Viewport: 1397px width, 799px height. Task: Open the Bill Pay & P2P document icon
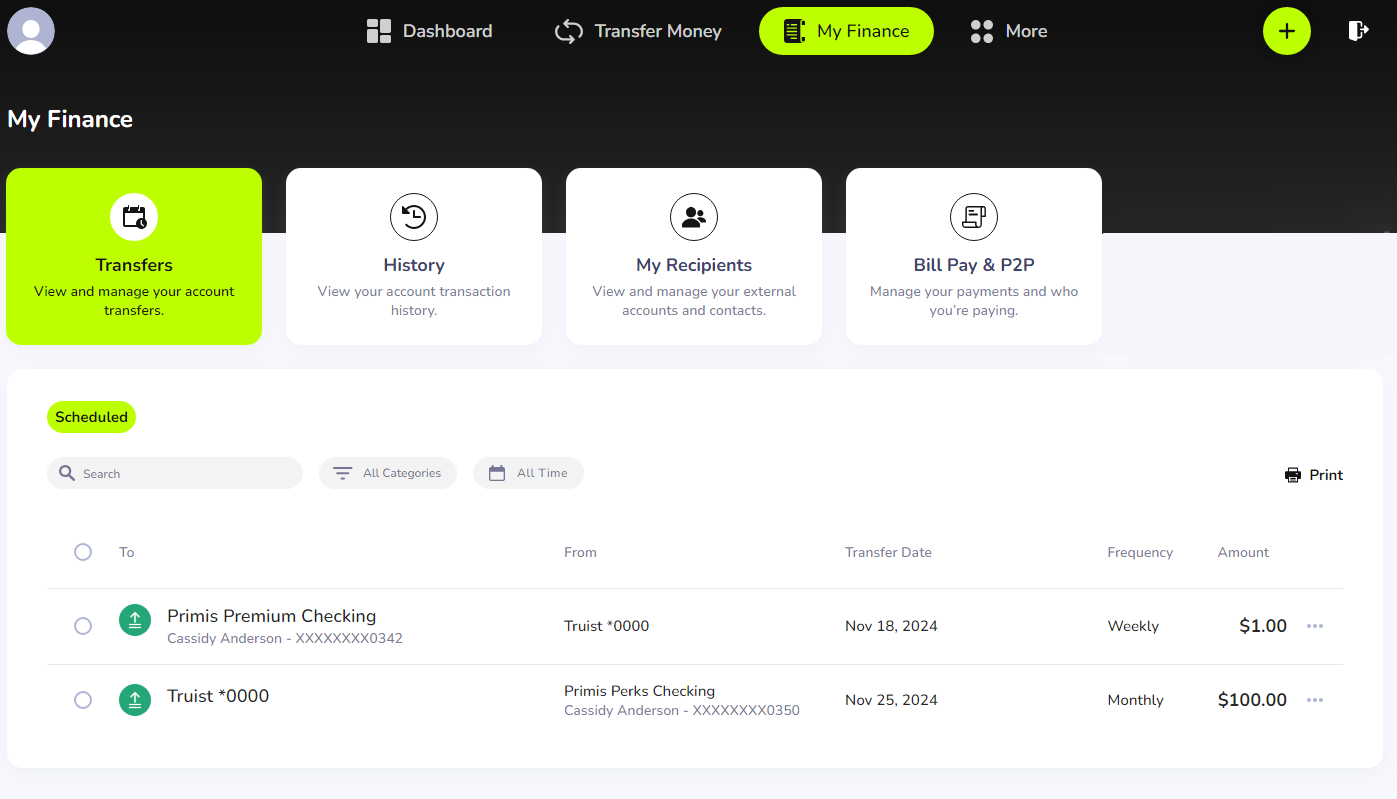pos(973,217)
